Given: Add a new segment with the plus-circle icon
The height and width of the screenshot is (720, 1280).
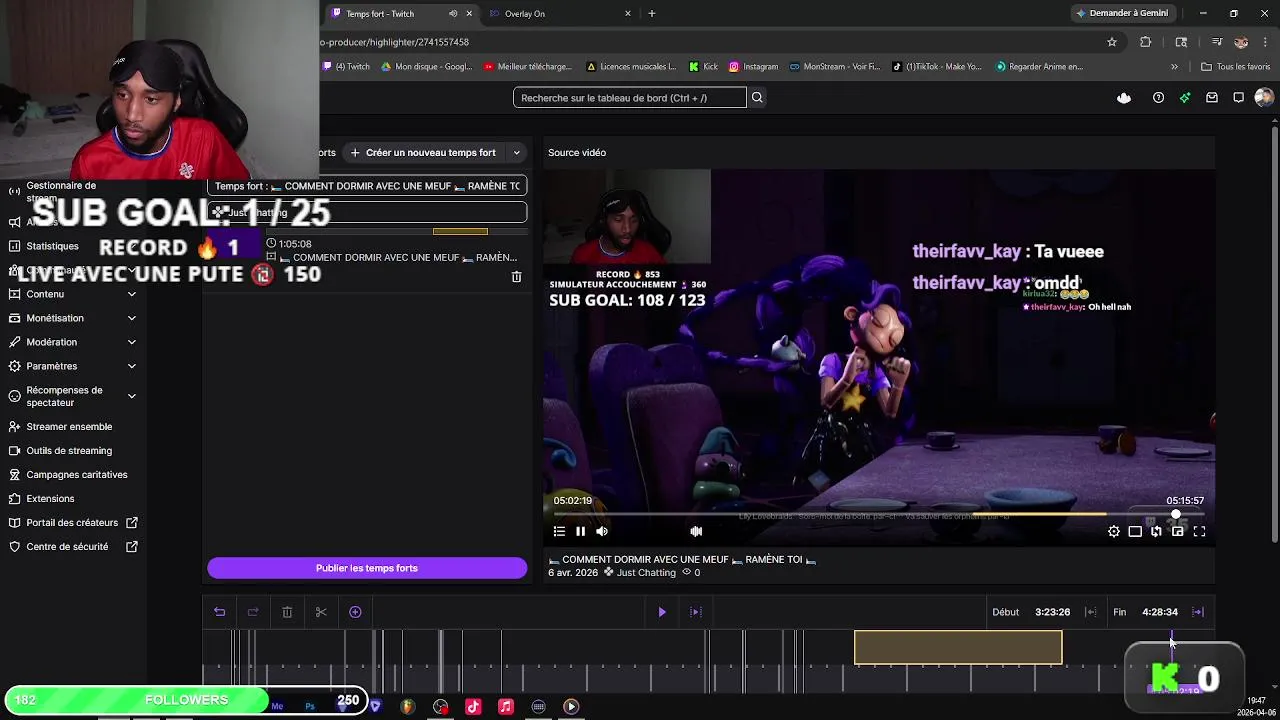Looking at the screenshot, I should tap(355, 612).
